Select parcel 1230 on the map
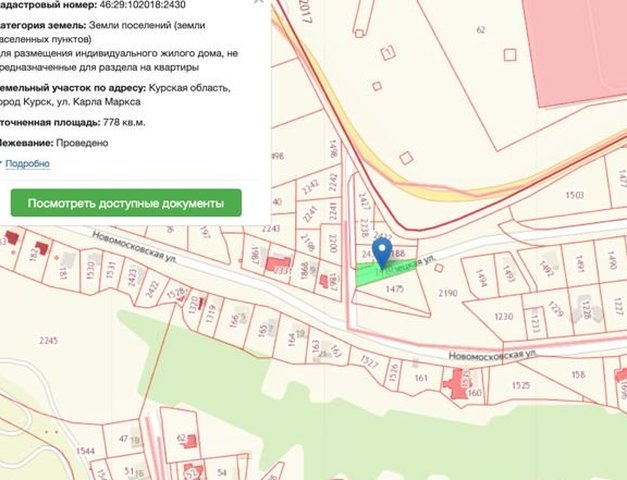627x480 pixels. (x=503, y=317)
